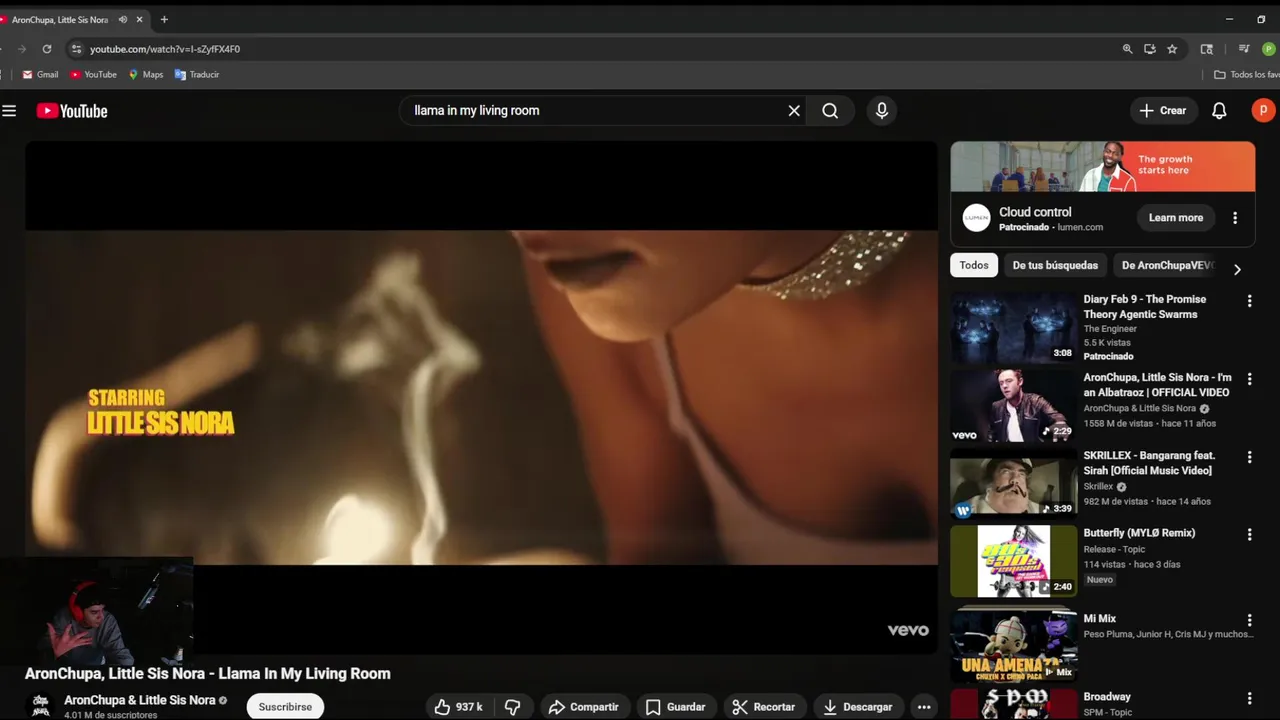
Task: Open media controls in browser toolbar
Action: tap(1244, 49)
